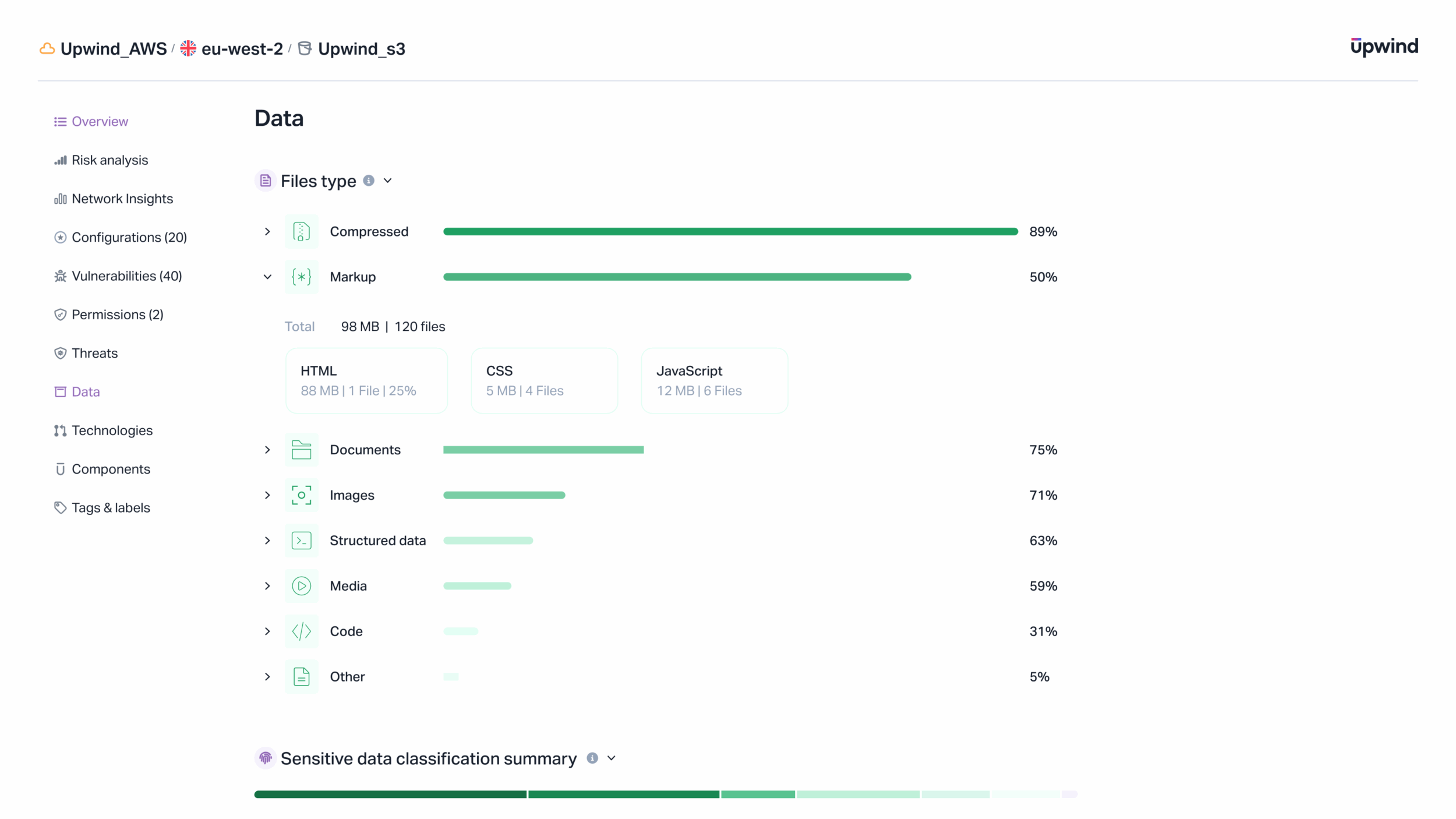
Task: Click the Sensitive data fingerprint icon
Action: coord(266,758)
